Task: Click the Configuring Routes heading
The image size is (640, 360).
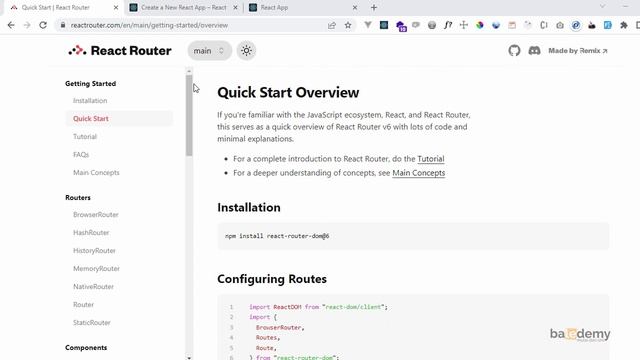Action: coord(272,279)
